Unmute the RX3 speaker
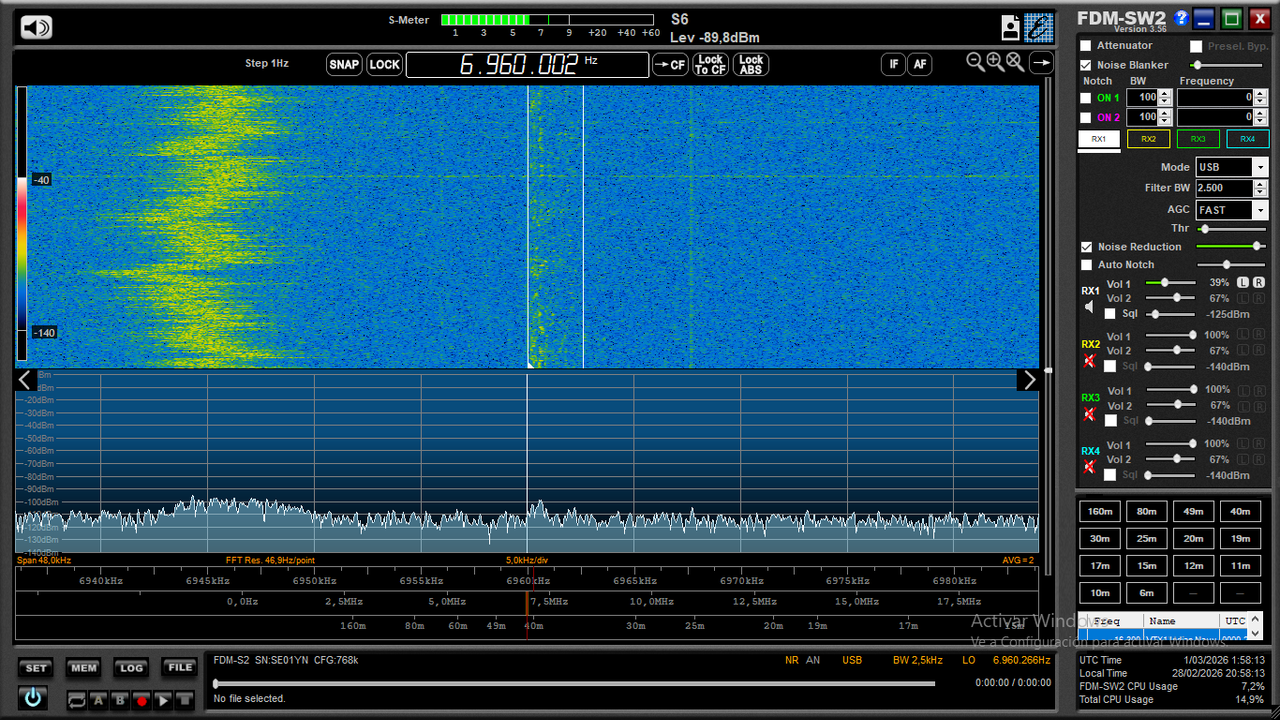The image size is (1280, 720). coord(1090,414)
